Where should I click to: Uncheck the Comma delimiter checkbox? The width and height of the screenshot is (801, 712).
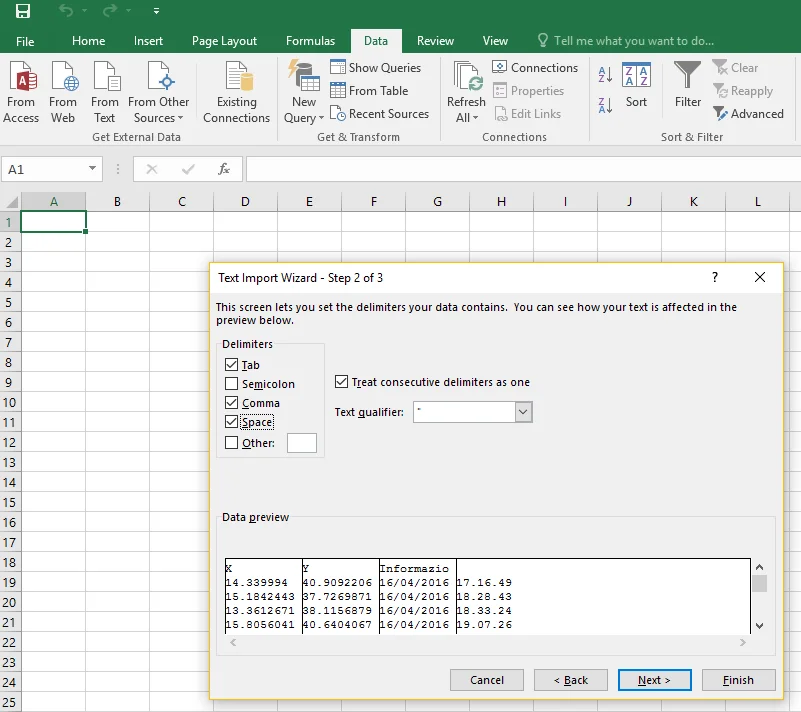231,402
